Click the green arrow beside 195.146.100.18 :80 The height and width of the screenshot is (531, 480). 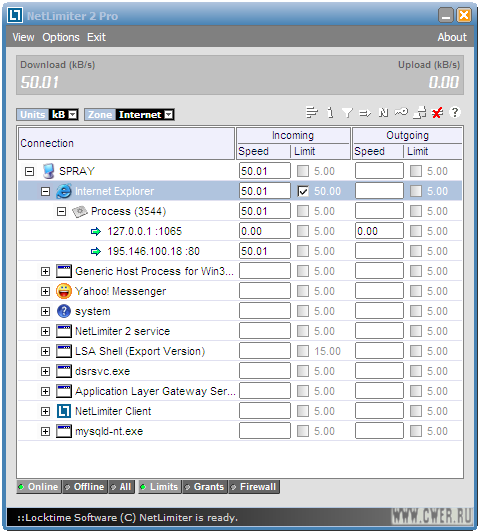click(x=96, y=251)
